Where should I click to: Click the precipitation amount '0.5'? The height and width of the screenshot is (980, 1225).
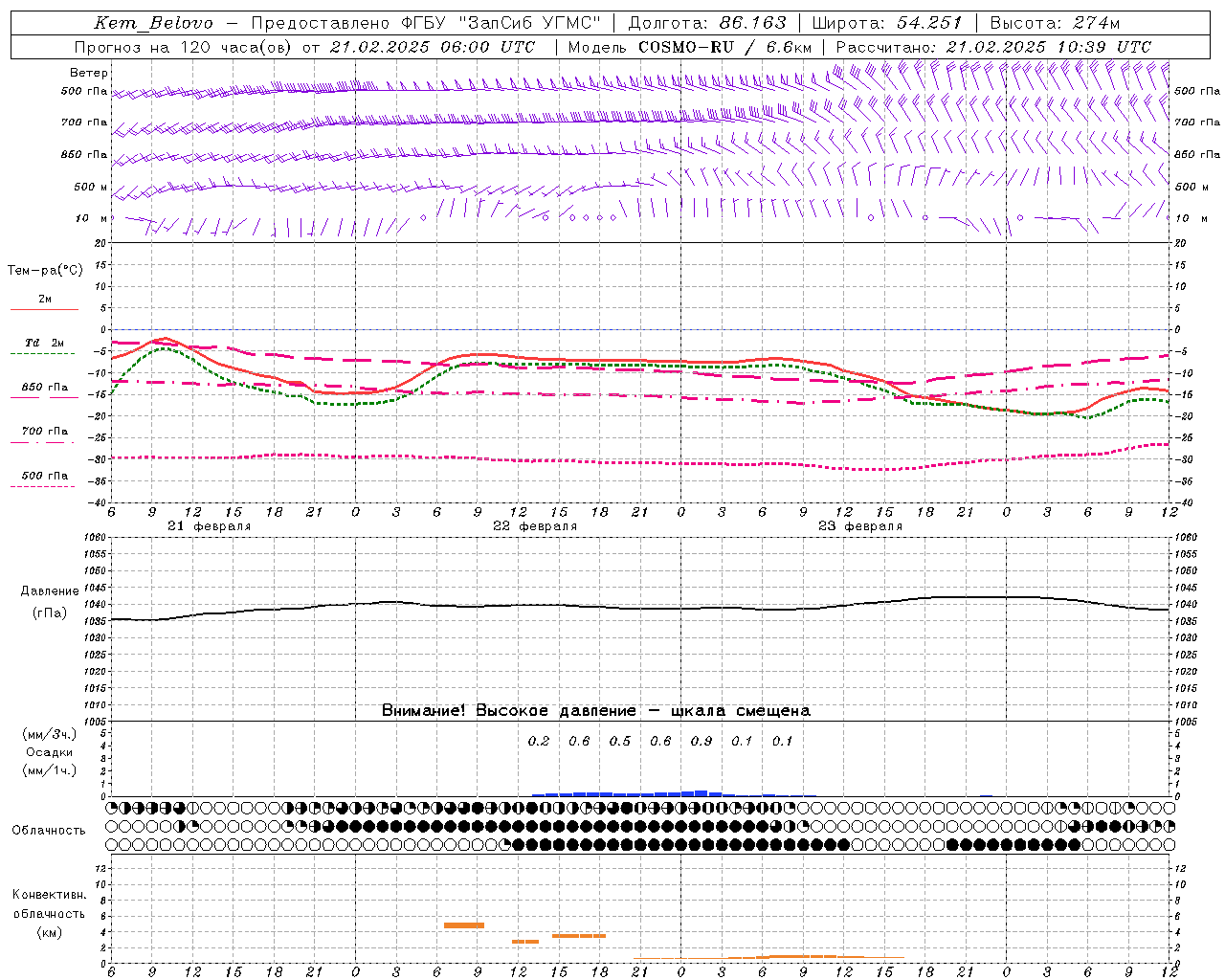coord(620,742)
